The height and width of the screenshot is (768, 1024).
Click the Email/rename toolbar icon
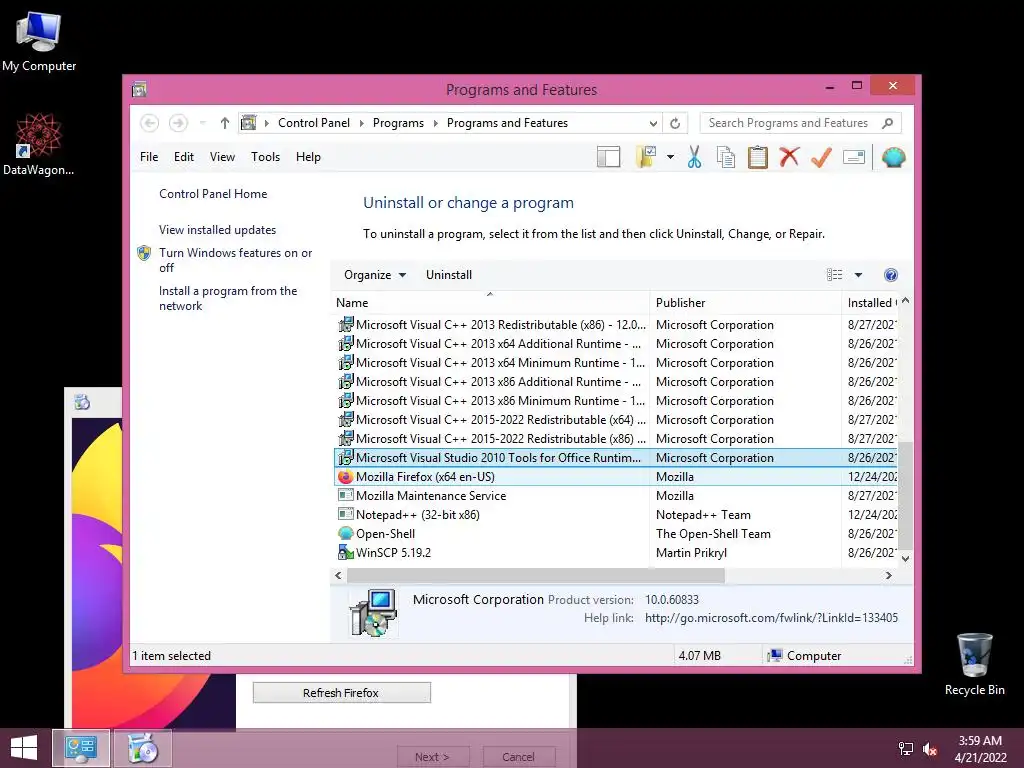pyautogui.click(x=854, y=157)
